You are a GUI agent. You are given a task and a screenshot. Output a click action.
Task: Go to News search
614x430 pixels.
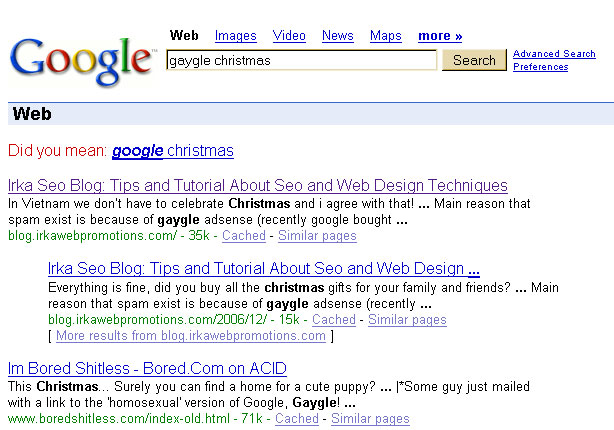[x=338, y=36]
